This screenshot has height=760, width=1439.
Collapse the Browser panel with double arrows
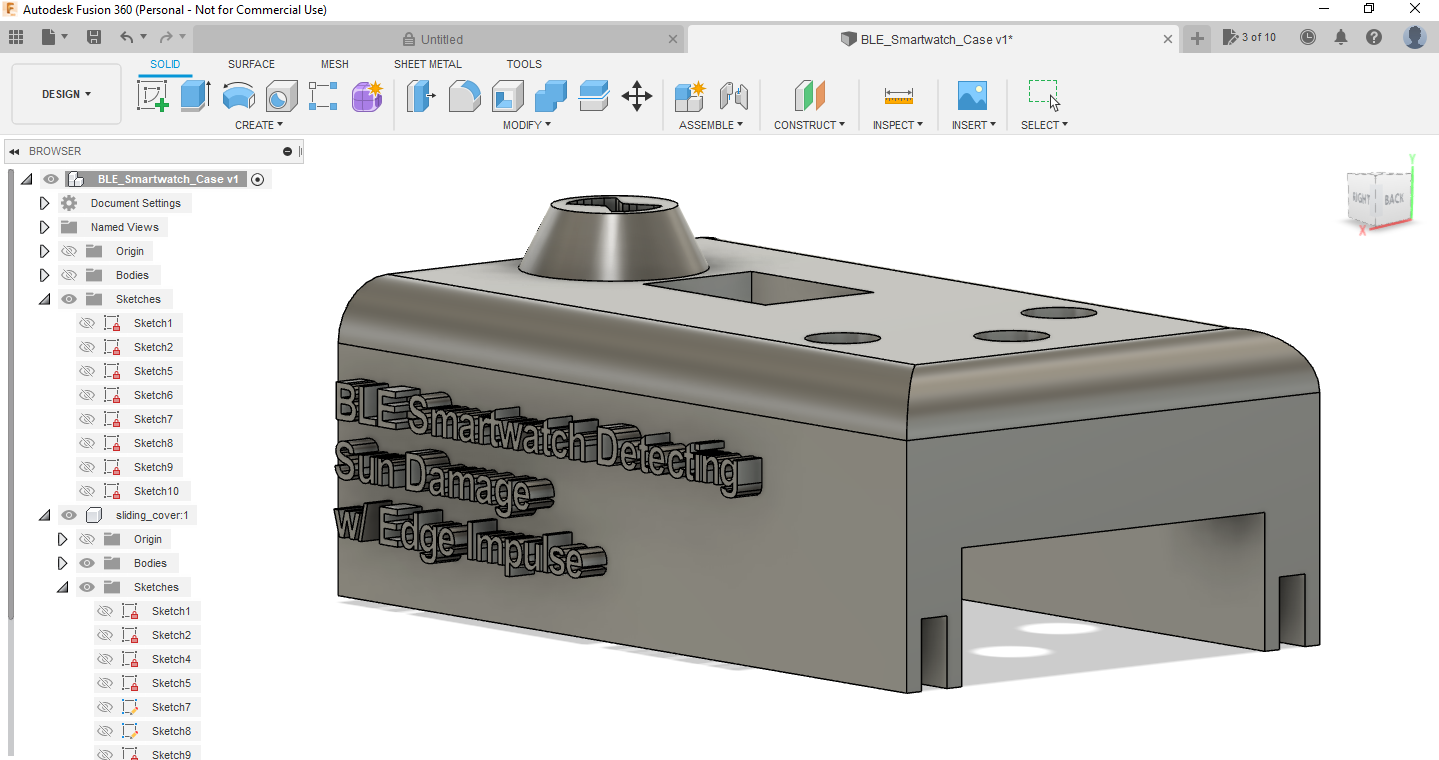coord(15,152)
